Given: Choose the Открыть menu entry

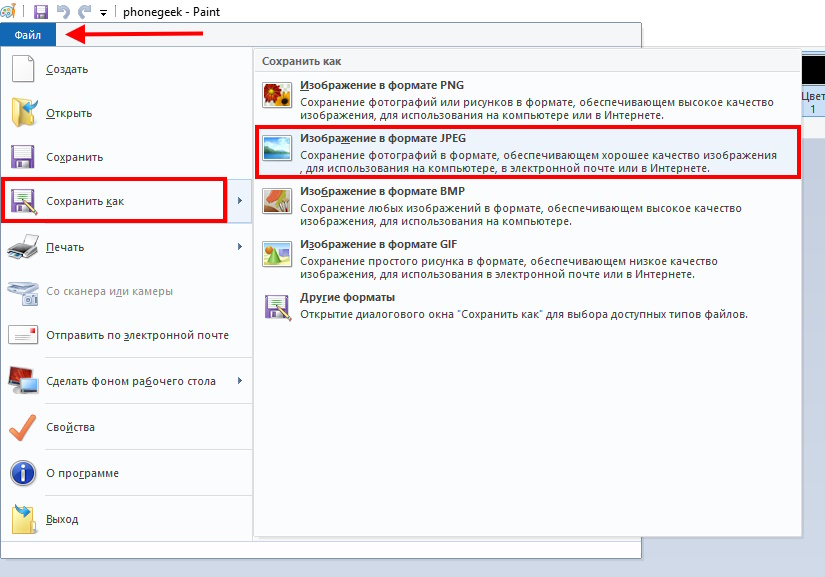Looking at the screenshot, I should pyautogui.click(x=126, y=113).
